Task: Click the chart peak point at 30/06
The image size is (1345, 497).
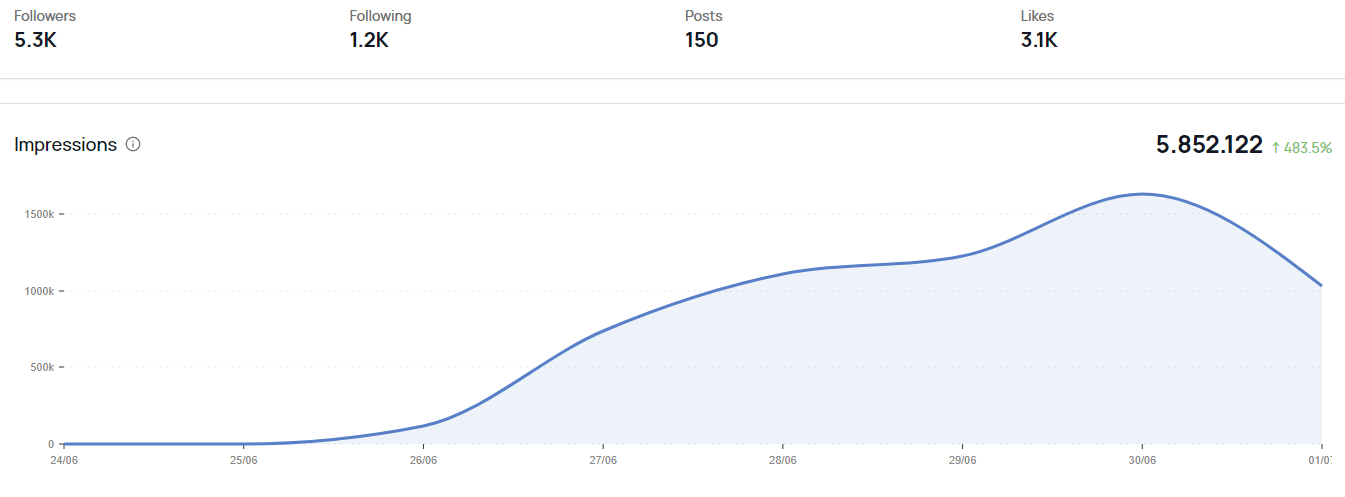Action: click(1143, 194)
